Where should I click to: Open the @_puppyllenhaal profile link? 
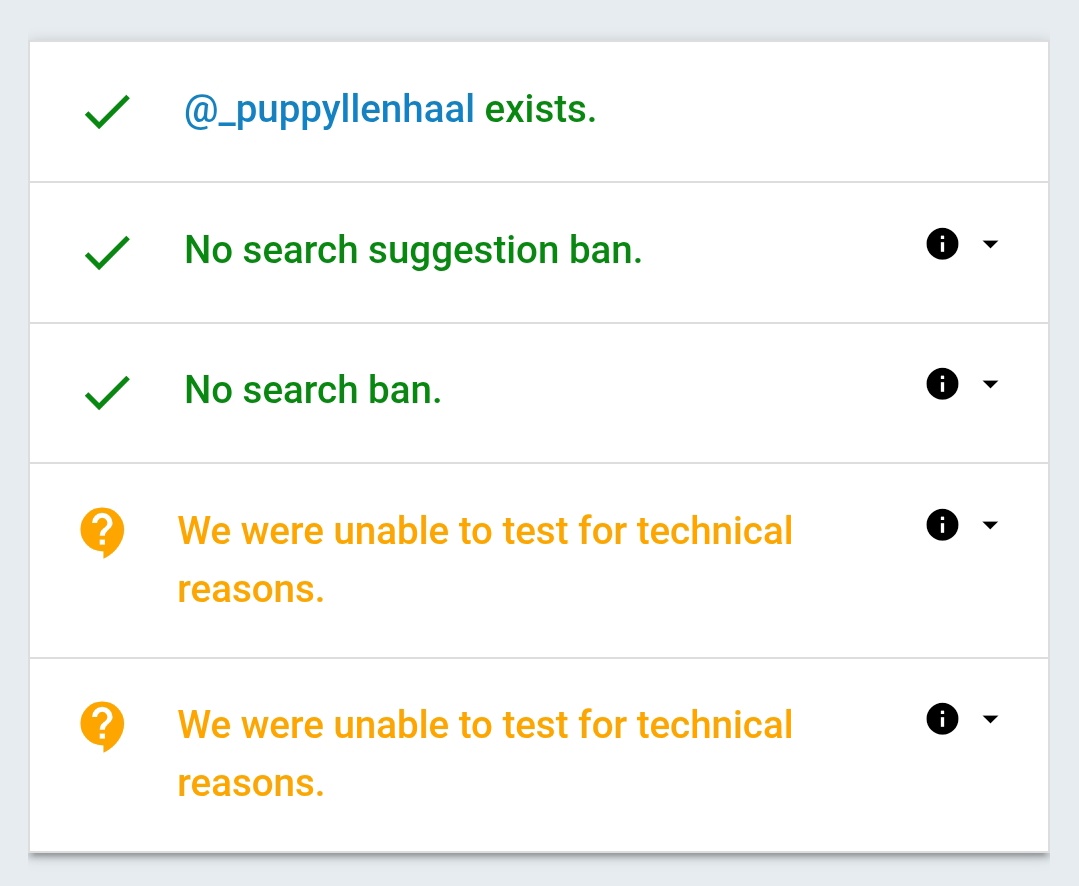coord(329,110)
